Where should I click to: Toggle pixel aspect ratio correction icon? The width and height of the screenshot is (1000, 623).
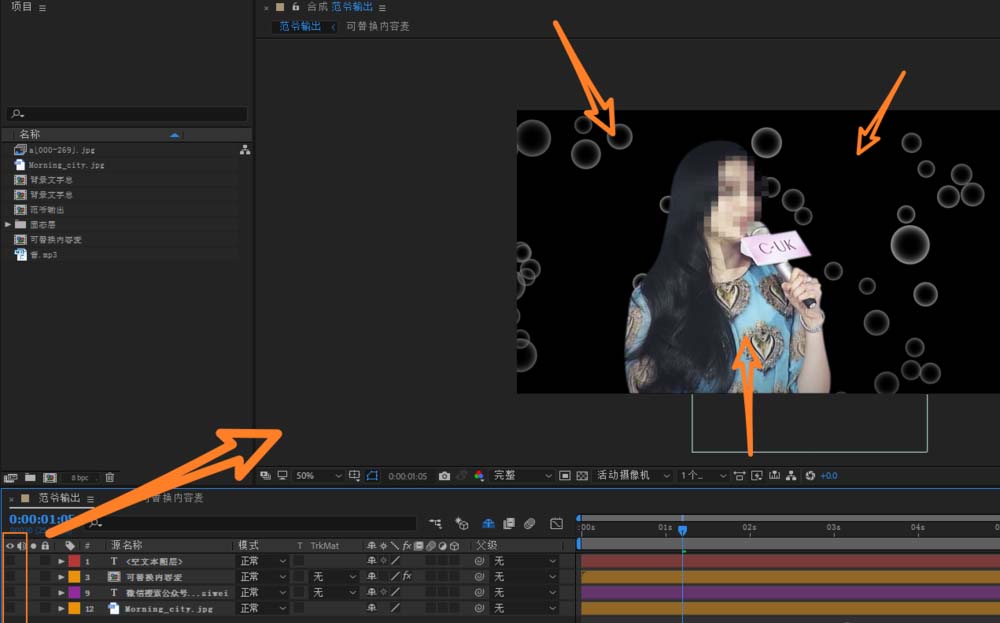pos(739,476)
